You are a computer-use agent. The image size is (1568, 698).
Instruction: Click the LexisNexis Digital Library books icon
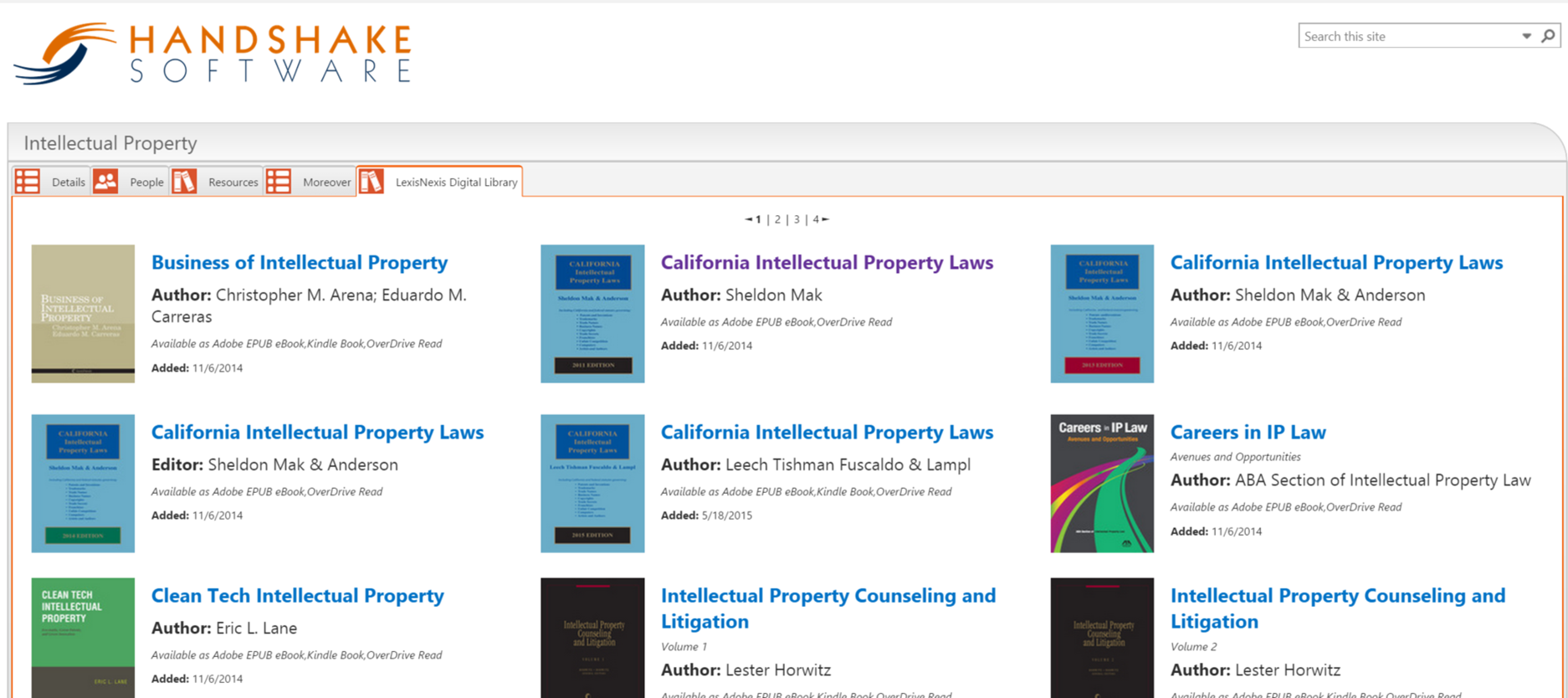372,182
